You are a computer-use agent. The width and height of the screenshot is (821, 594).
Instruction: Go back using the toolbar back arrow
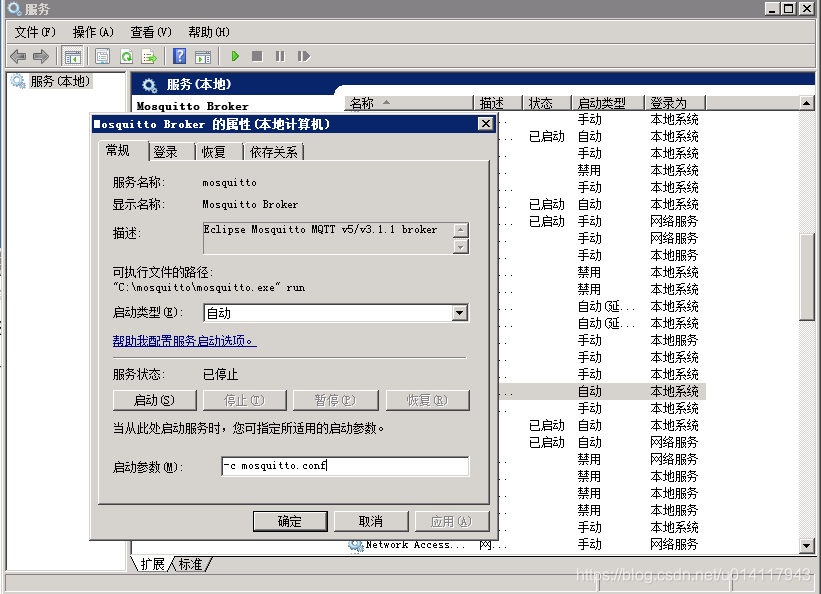[18, 56]
